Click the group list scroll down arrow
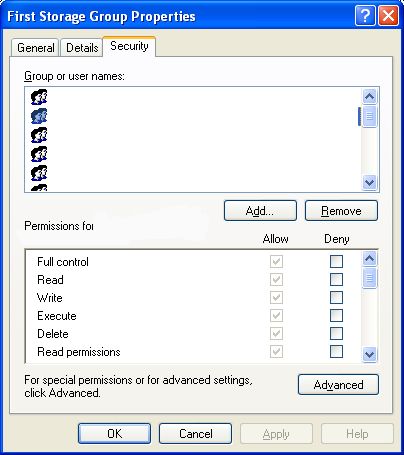 (x=369, y=182)
